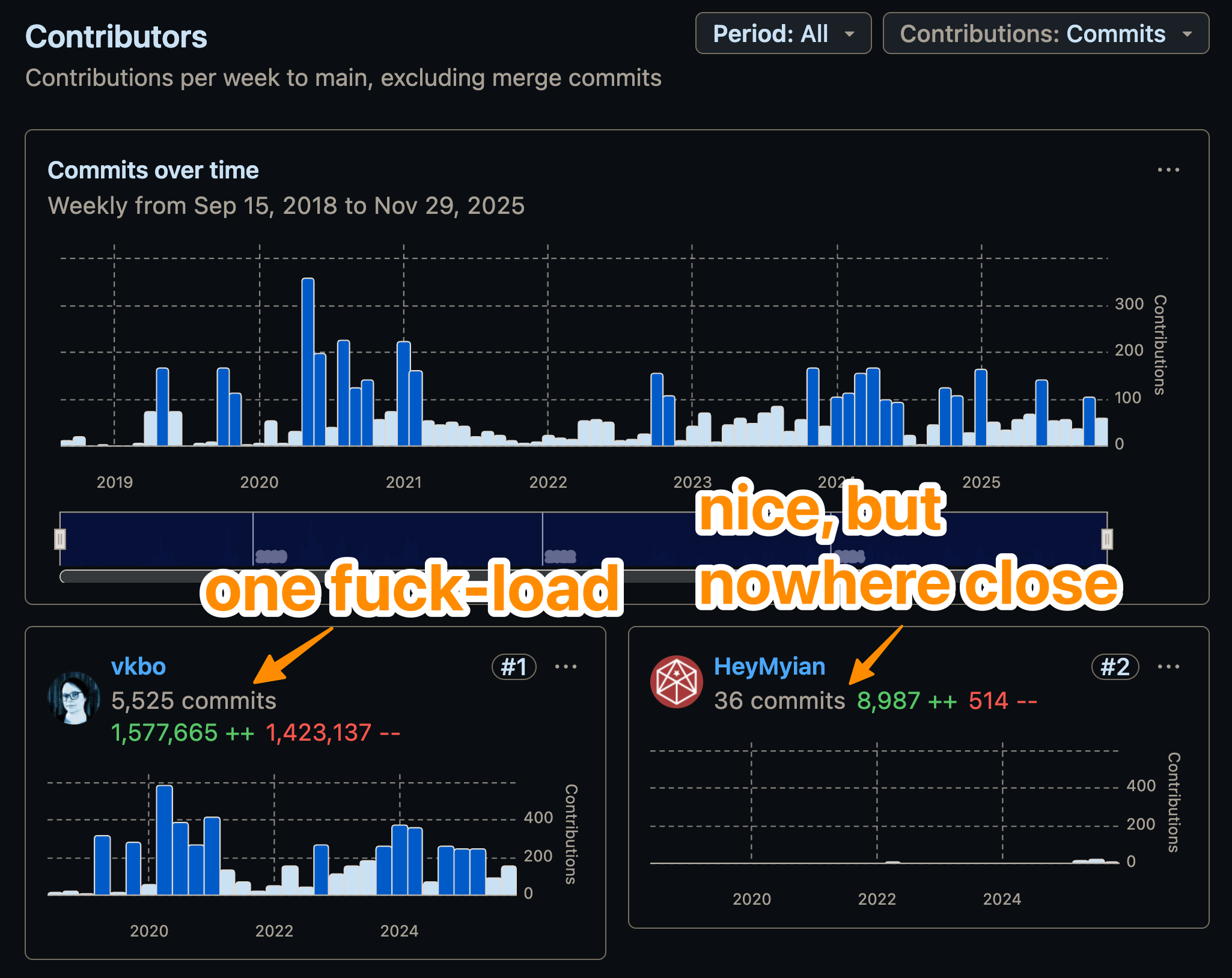Open the Contributions: Commits dropdown
Viewport: 1232px width, 978px height.
point(1045,34)
